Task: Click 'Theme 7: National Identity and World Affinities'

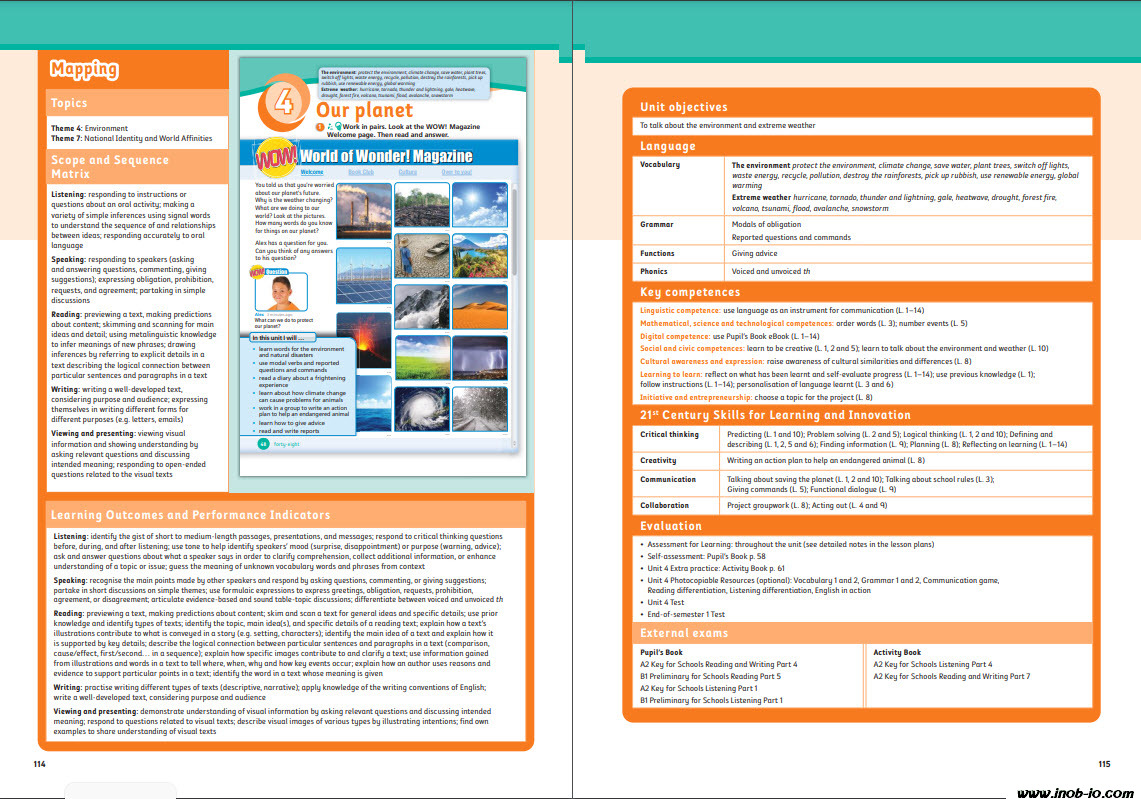Action: pyautogui.click(x=132, y=138)
